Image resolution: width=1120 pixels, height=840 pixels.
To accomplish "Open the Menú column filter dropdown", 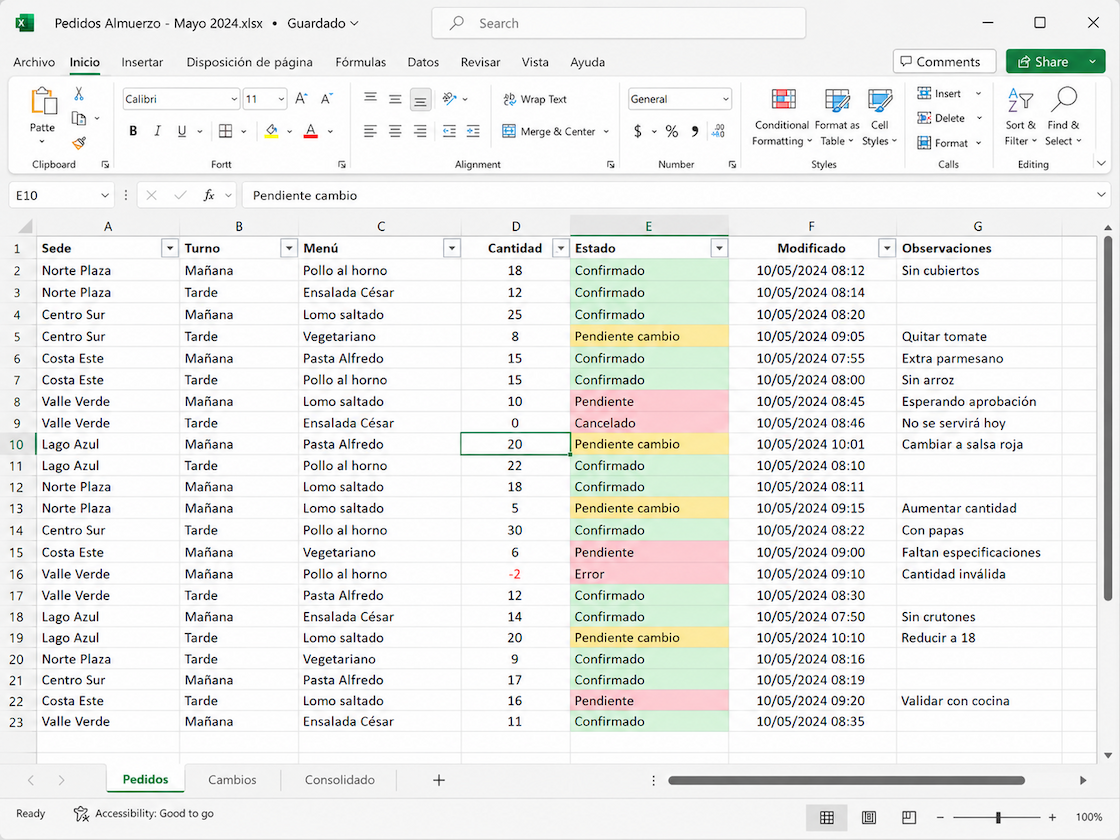I will click(451, 248).
